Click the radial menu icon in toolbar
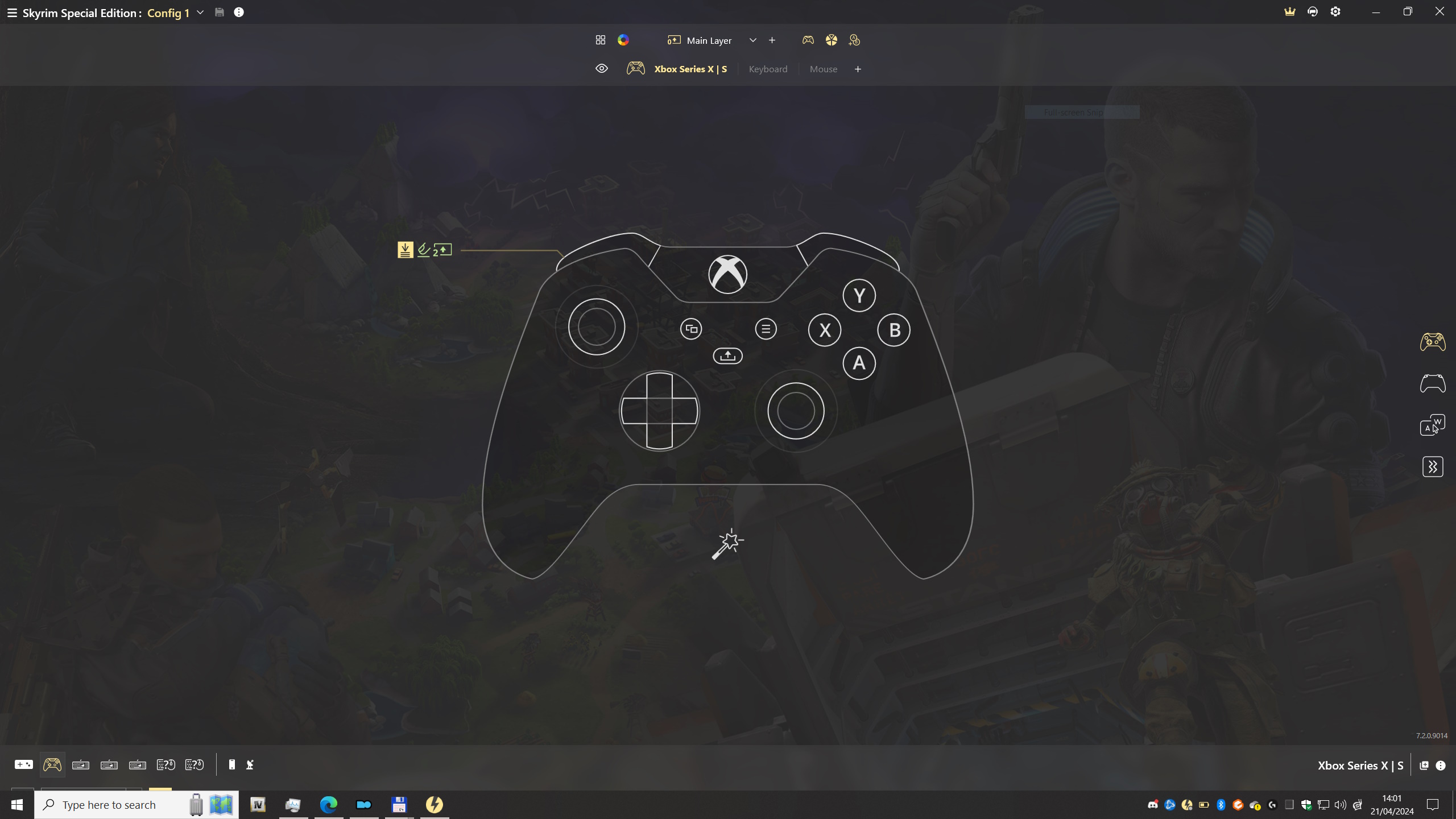This screenshot has height=819, width=1456. pos(832,40)
